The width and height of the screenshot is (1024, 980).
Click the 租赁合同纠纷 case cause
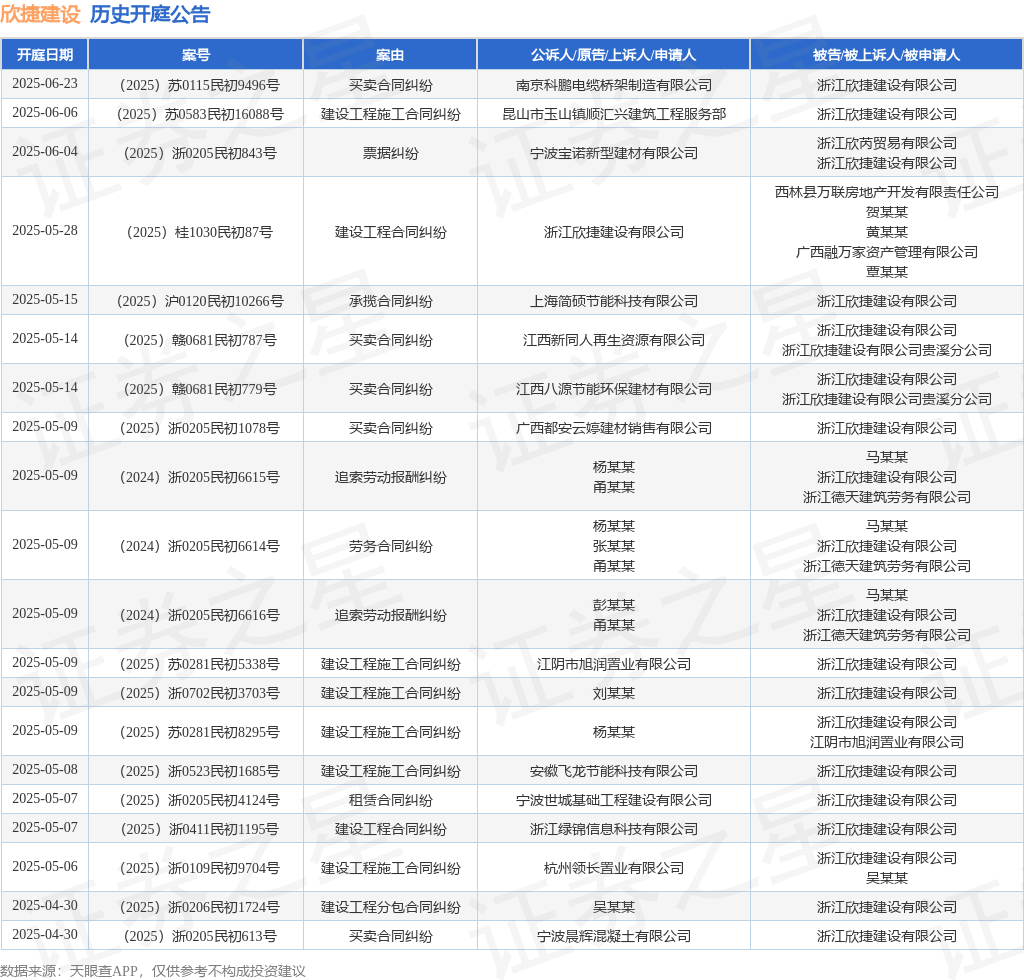coord(390,800)
